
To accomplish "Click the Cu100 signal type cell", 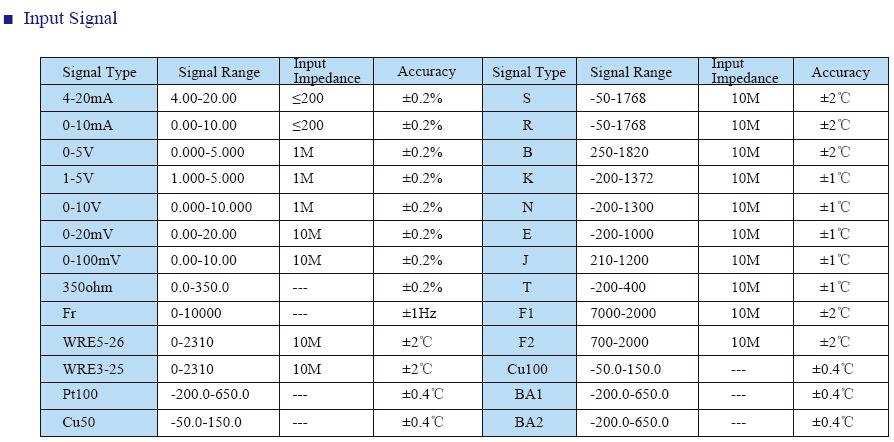I will pyautogui.click(x=529, y=370).
